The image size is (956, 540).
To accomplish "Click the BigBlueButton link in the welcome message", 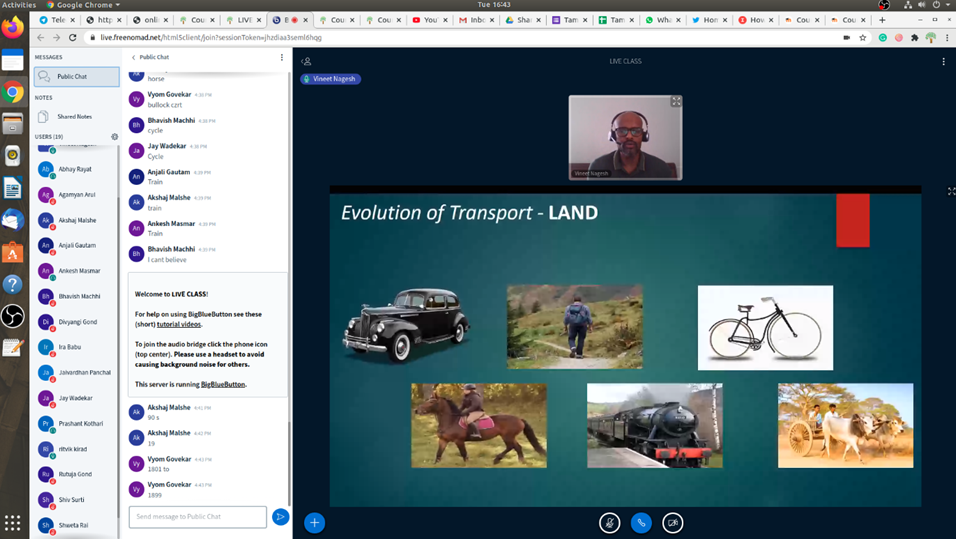I will pos(222,384).
